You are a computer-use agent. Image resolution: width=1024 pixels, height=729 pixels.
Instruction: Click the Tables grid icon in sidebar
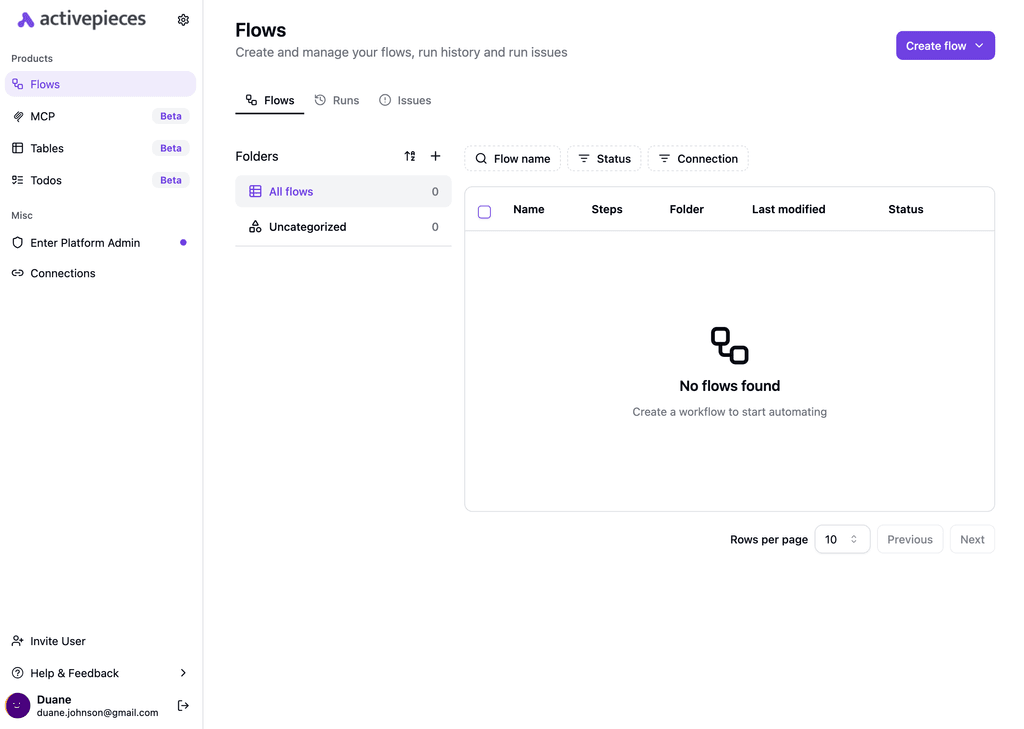18,148
